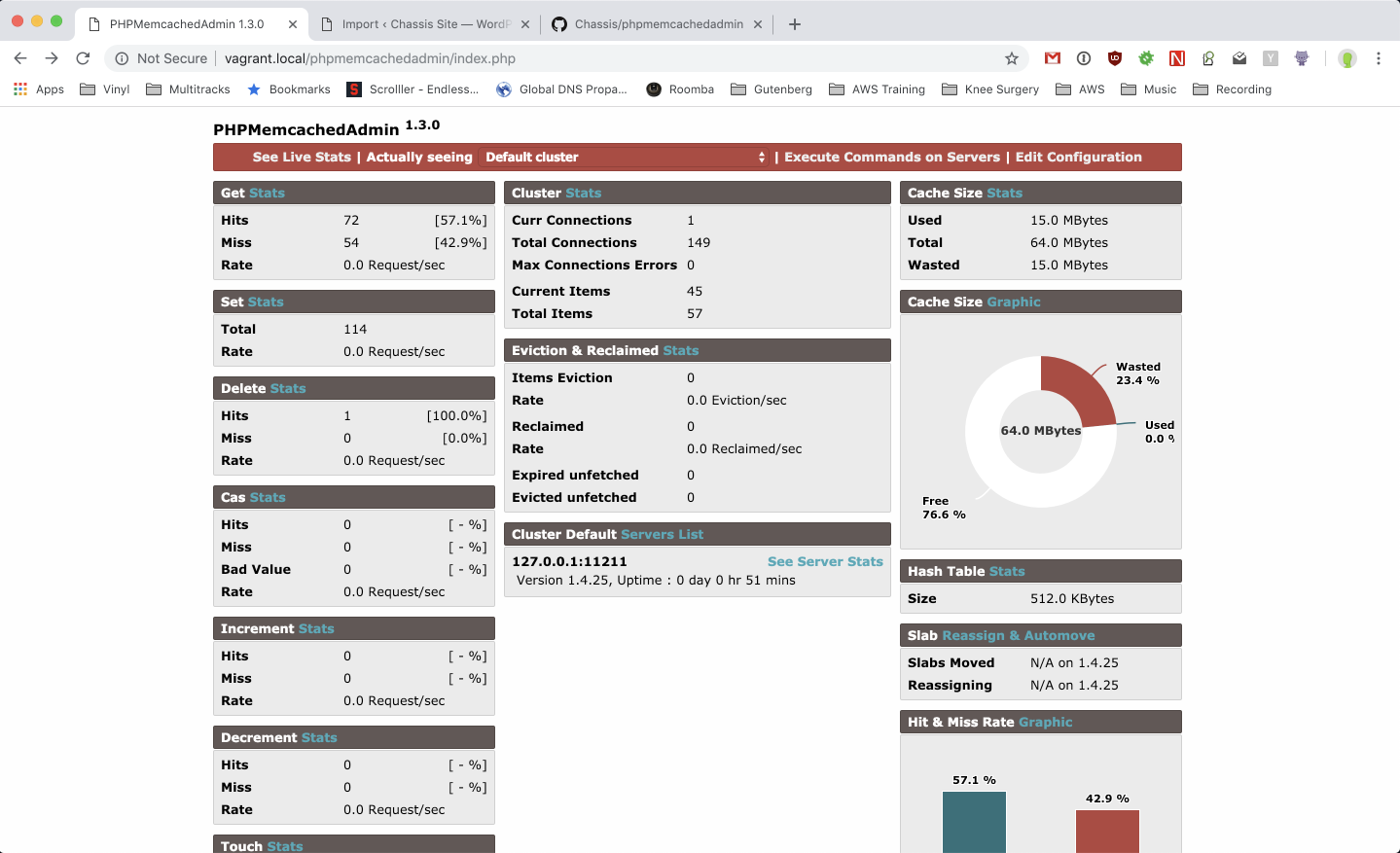Go to Execute Commands on Servers

(892, 158)
